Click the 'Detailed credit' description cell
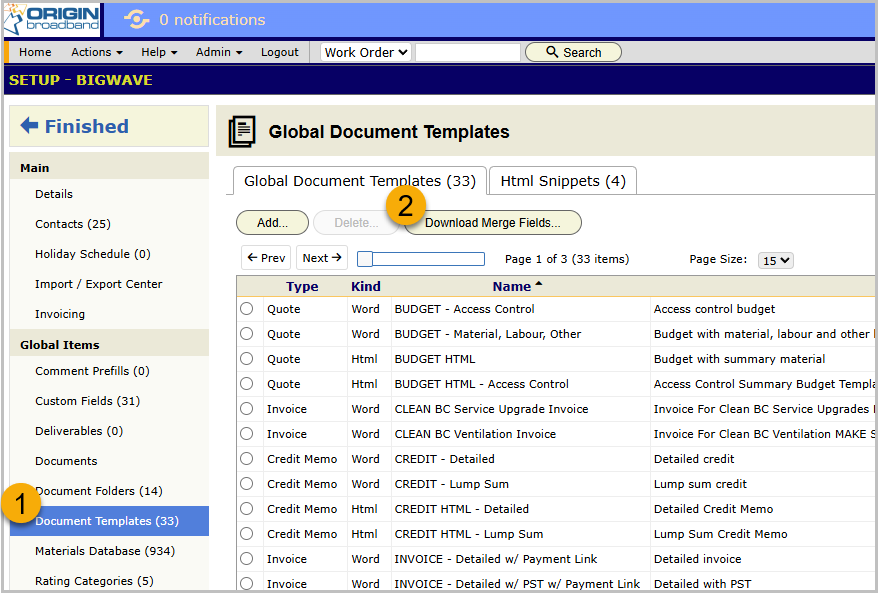The width and height of the screenshot is (878, 593). click(x=694, y=459)
